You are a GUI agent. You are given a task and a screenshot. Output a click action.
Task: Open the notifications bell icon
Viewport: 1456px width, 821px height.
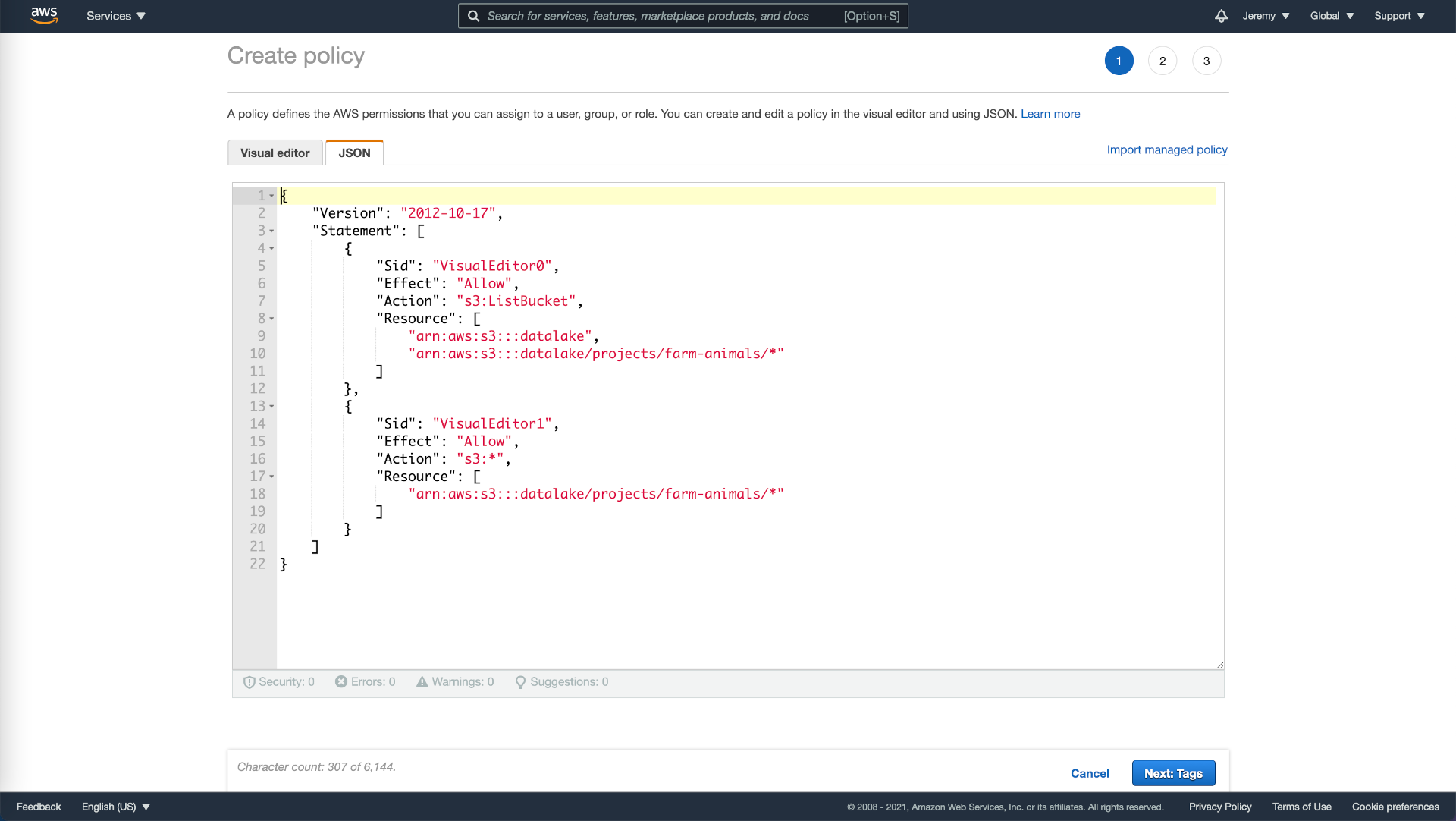pos(1221,16)
